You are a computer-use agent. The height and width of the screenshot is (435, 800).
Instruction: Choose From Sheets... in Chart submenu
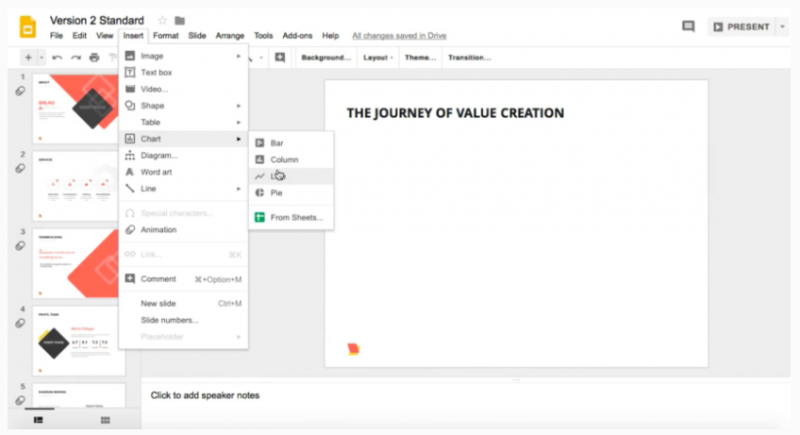click(296, 217)
